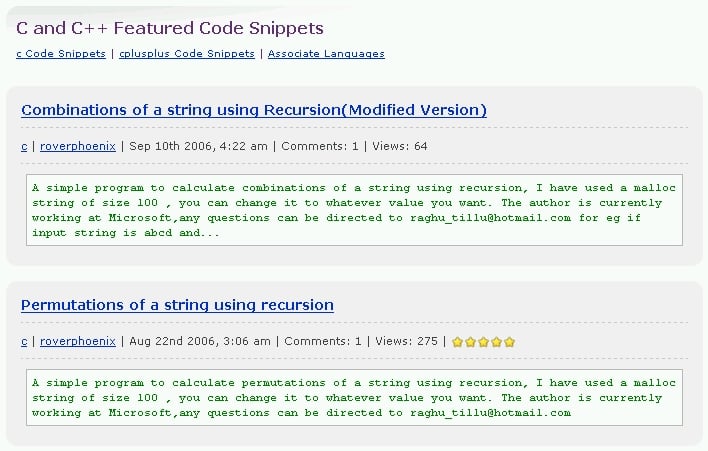This screenshot has height=451, width=708.
Task: Click the third gold rating star
Action: [x=483, y=342]
